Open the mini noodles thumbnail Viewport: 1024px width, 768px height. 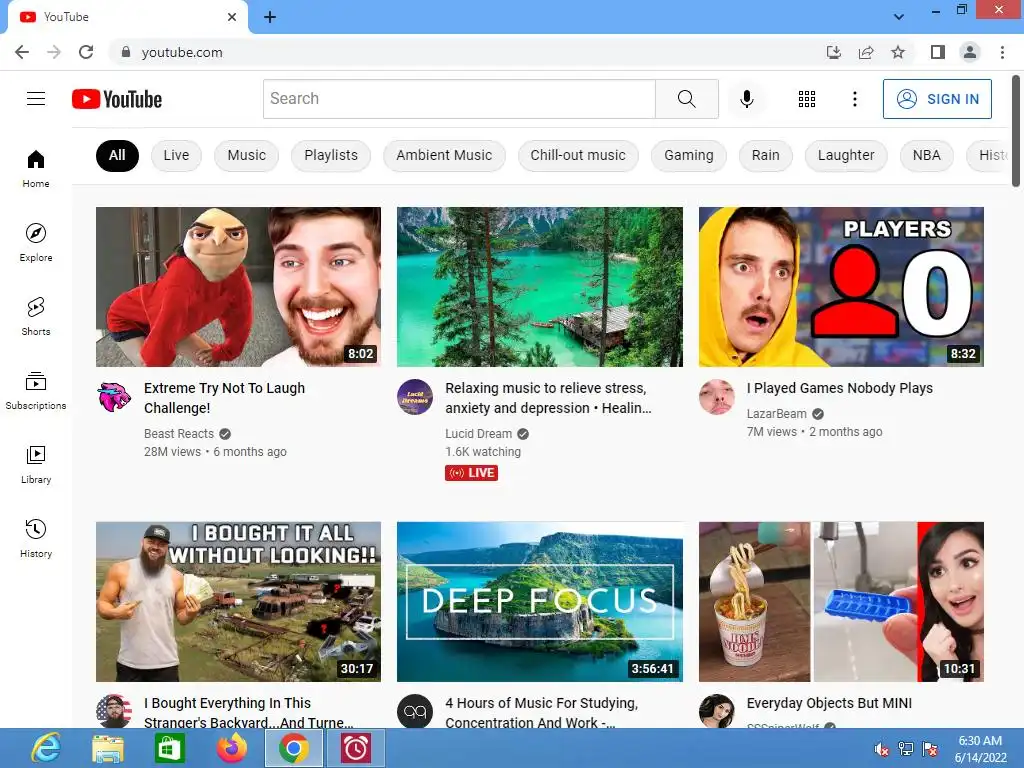(841, 601)
